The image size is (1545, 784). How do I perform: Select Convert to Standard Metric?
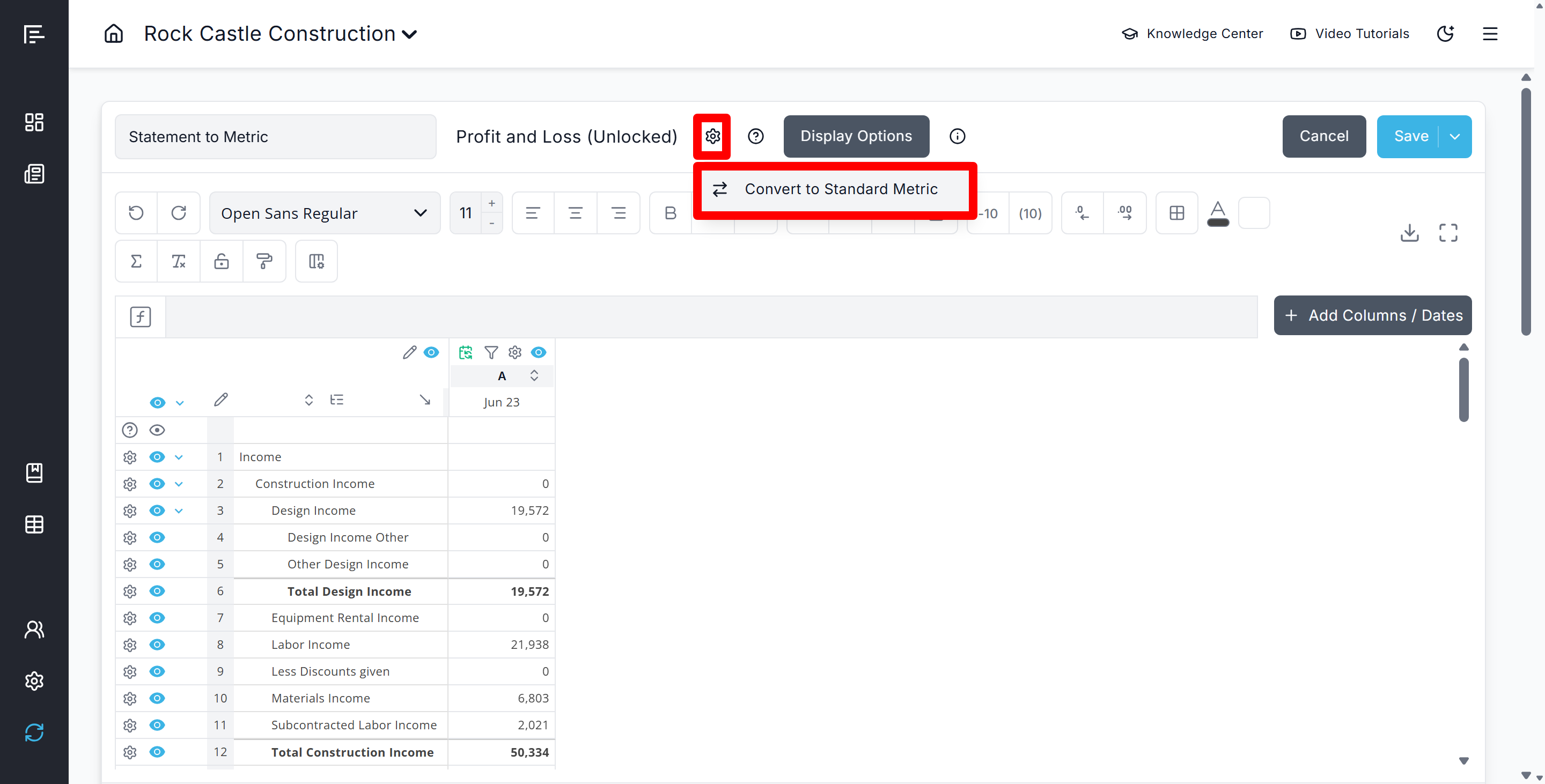pos(840,189)
